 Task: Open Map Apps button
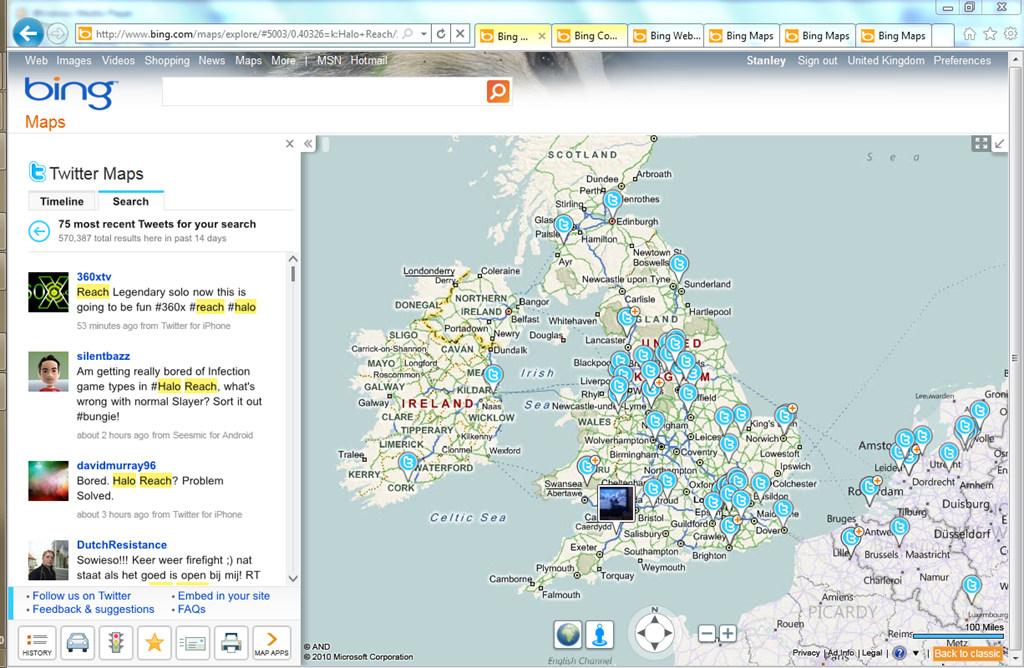click(x=271, y=642)
